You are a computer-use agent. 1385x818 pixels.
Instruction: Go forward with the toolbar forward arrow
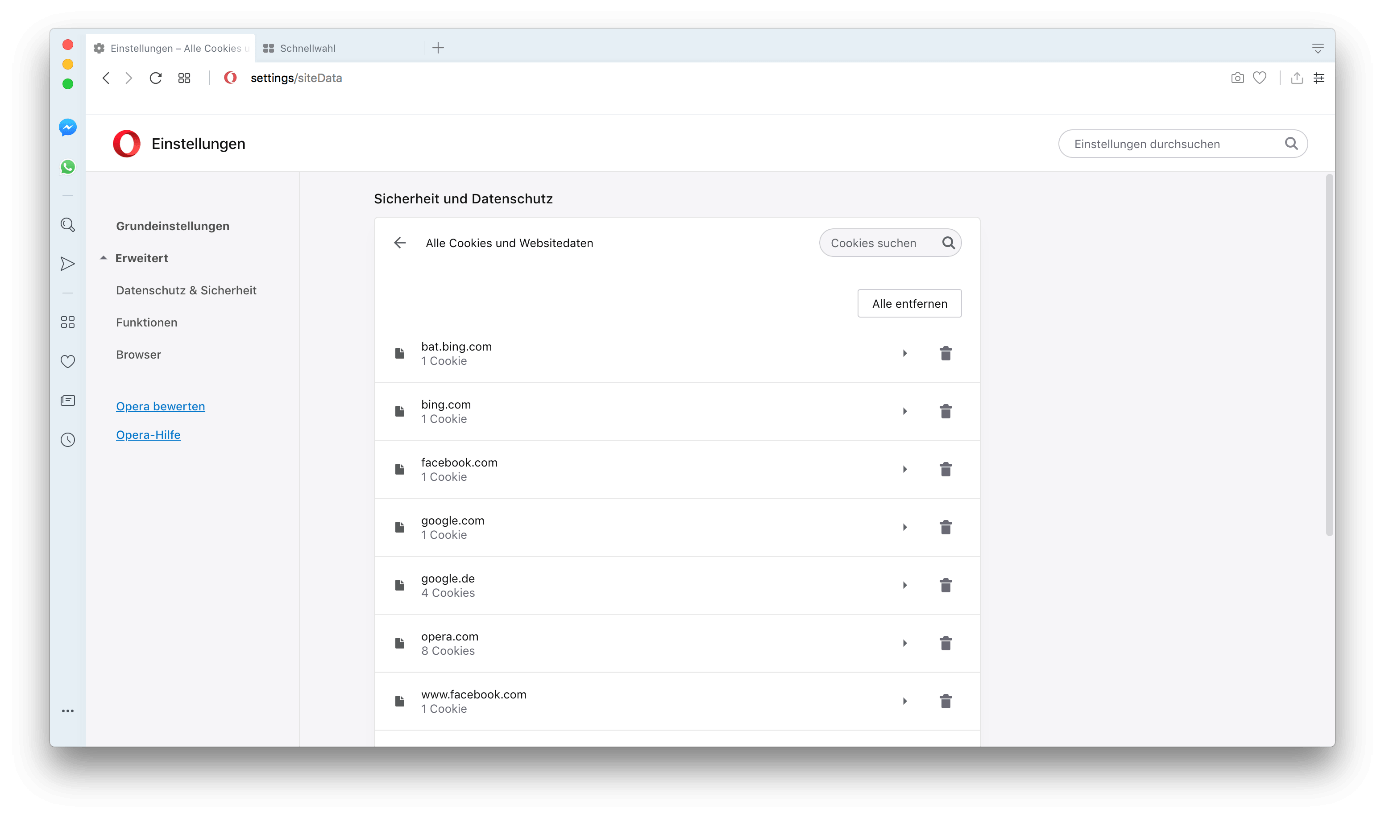[x=129, y=78]
